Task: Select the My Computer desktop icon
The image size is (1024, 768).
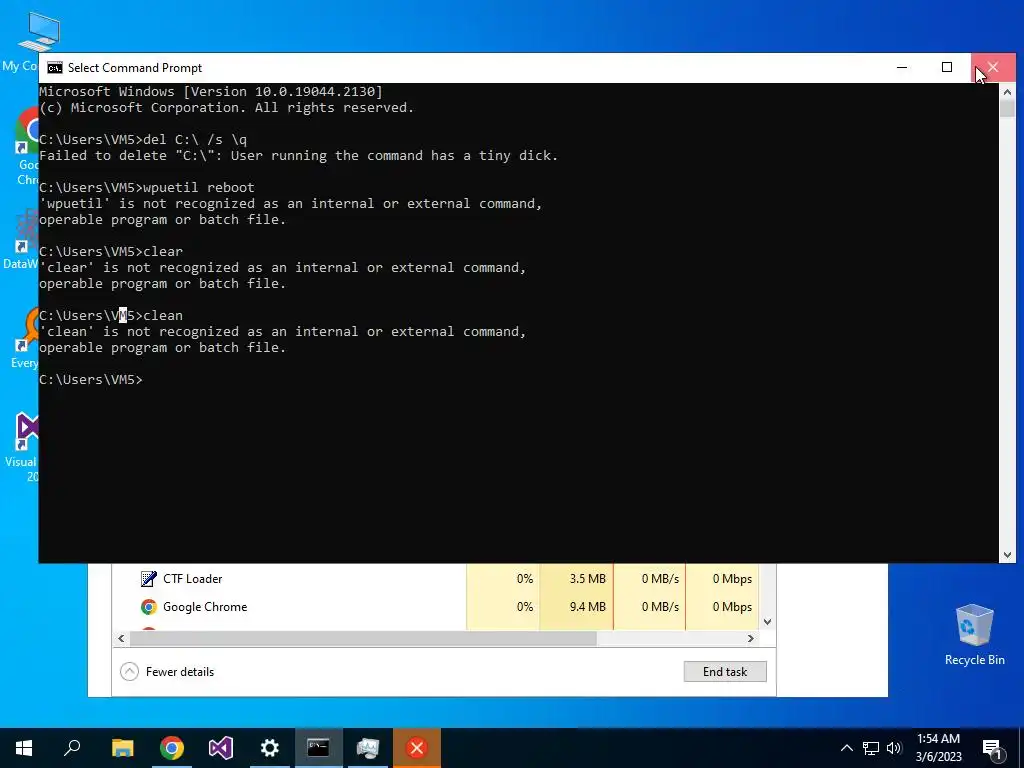Action: (21, 42)
